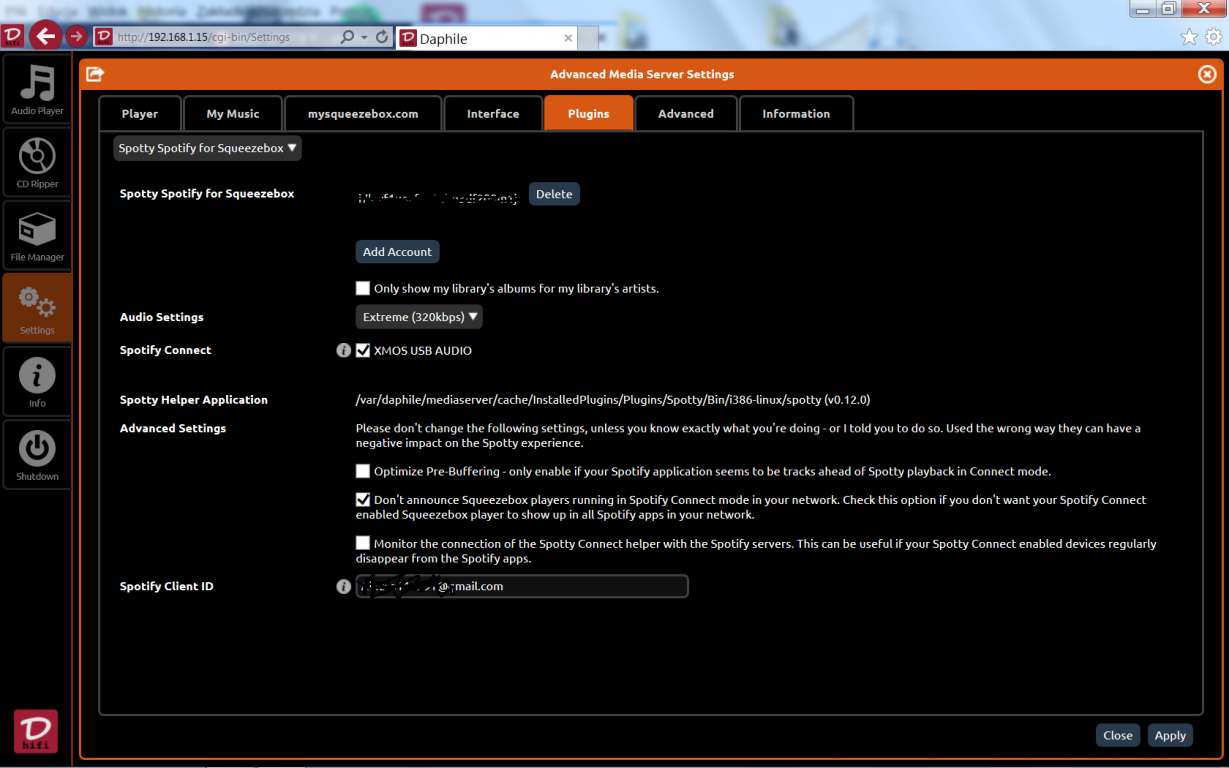
Task: Switch to the Interface tab
Action: 493,114
